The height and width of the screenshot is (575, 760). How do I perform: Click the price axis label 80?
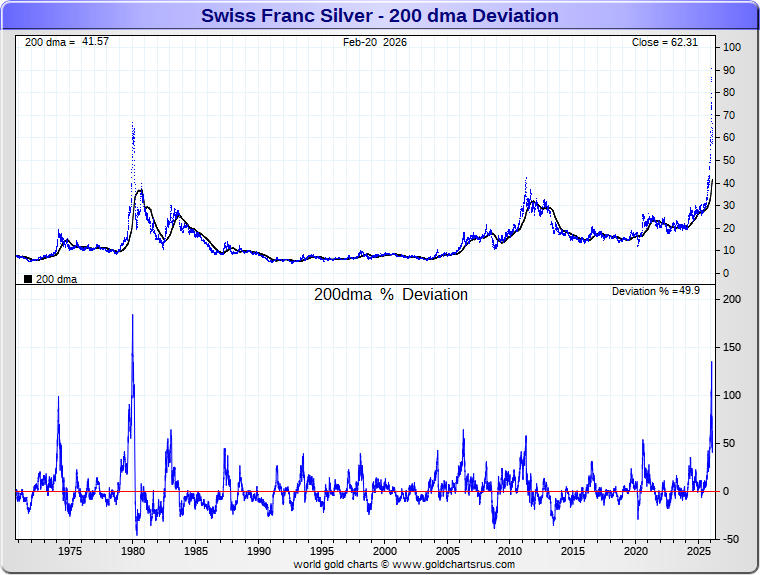pos(729,92)
